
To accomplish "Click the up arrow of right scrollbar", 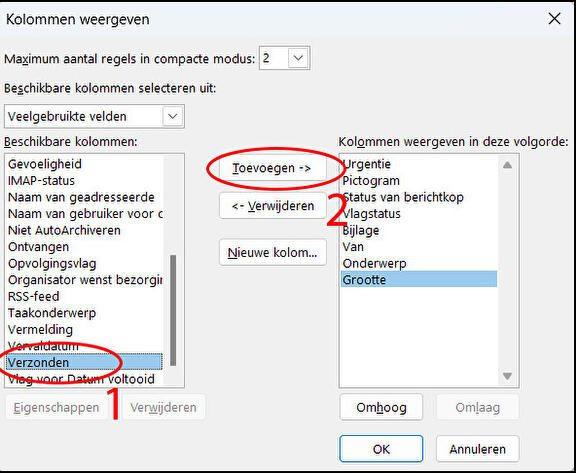I will (507, 165).
